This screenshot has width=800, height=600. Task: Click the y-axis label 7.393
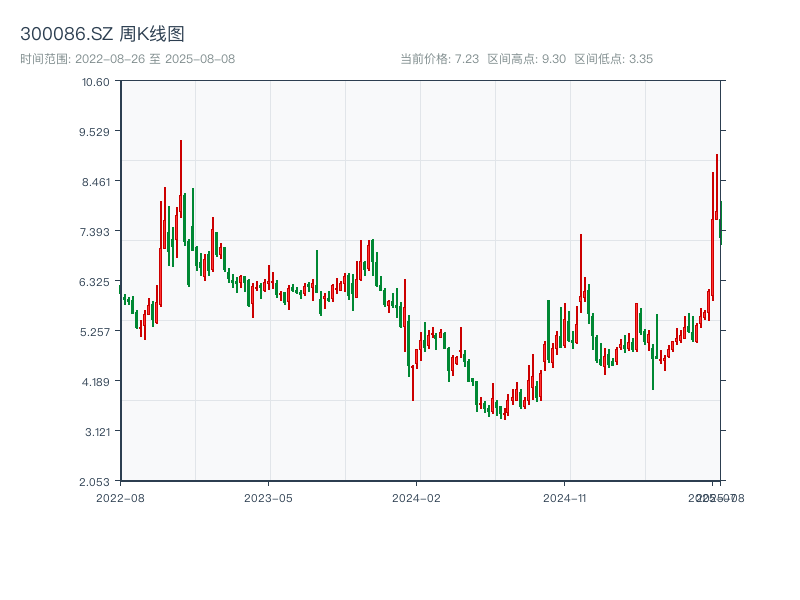94,232
